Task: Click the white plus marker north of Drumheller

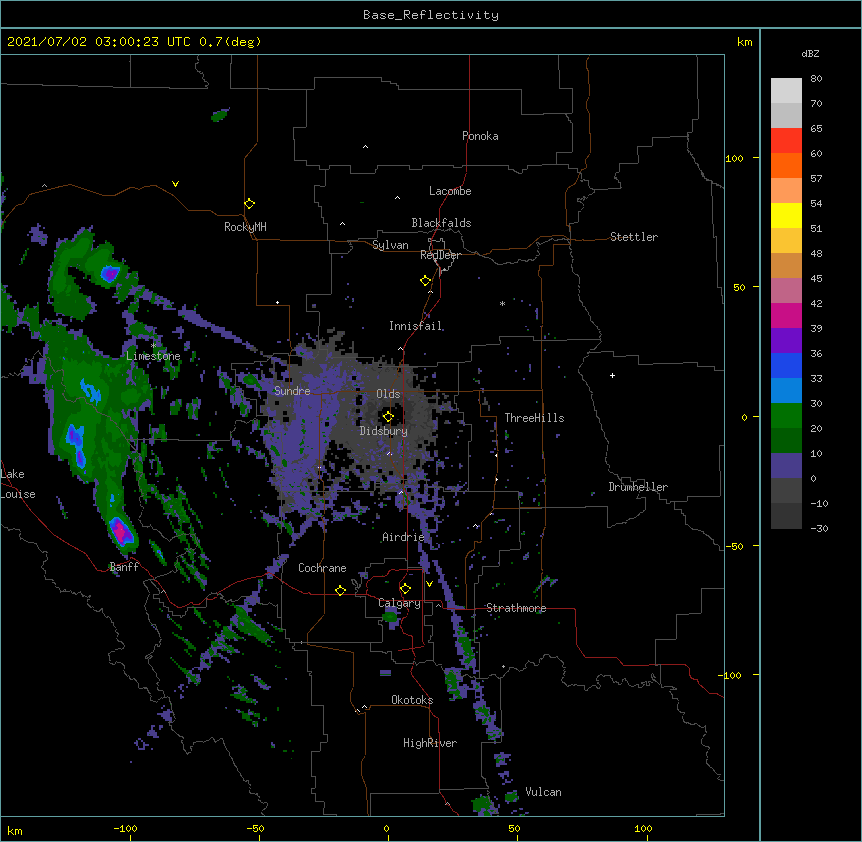Action: [x=612, y=375]
